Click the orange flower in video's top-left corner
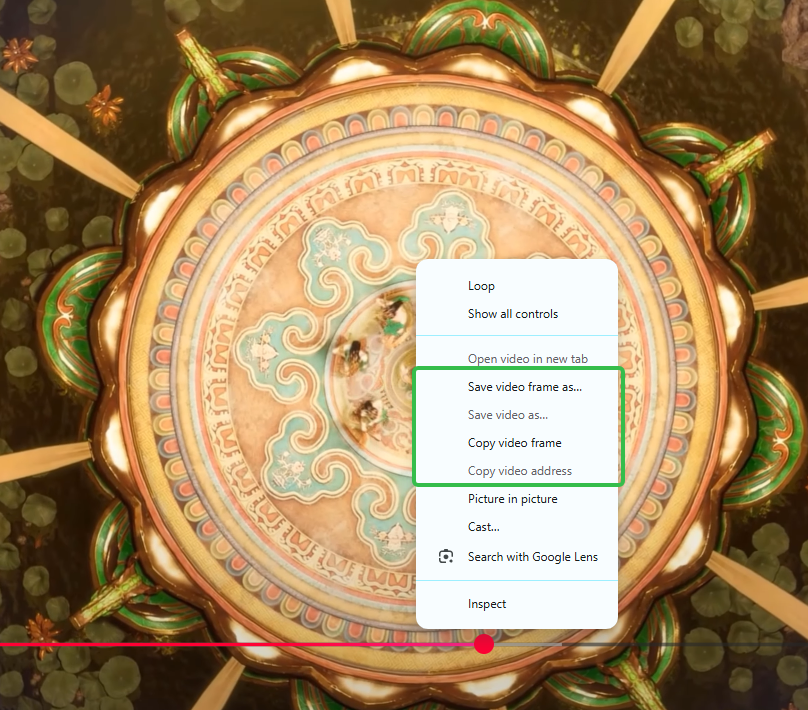 (x=19, y=55)
